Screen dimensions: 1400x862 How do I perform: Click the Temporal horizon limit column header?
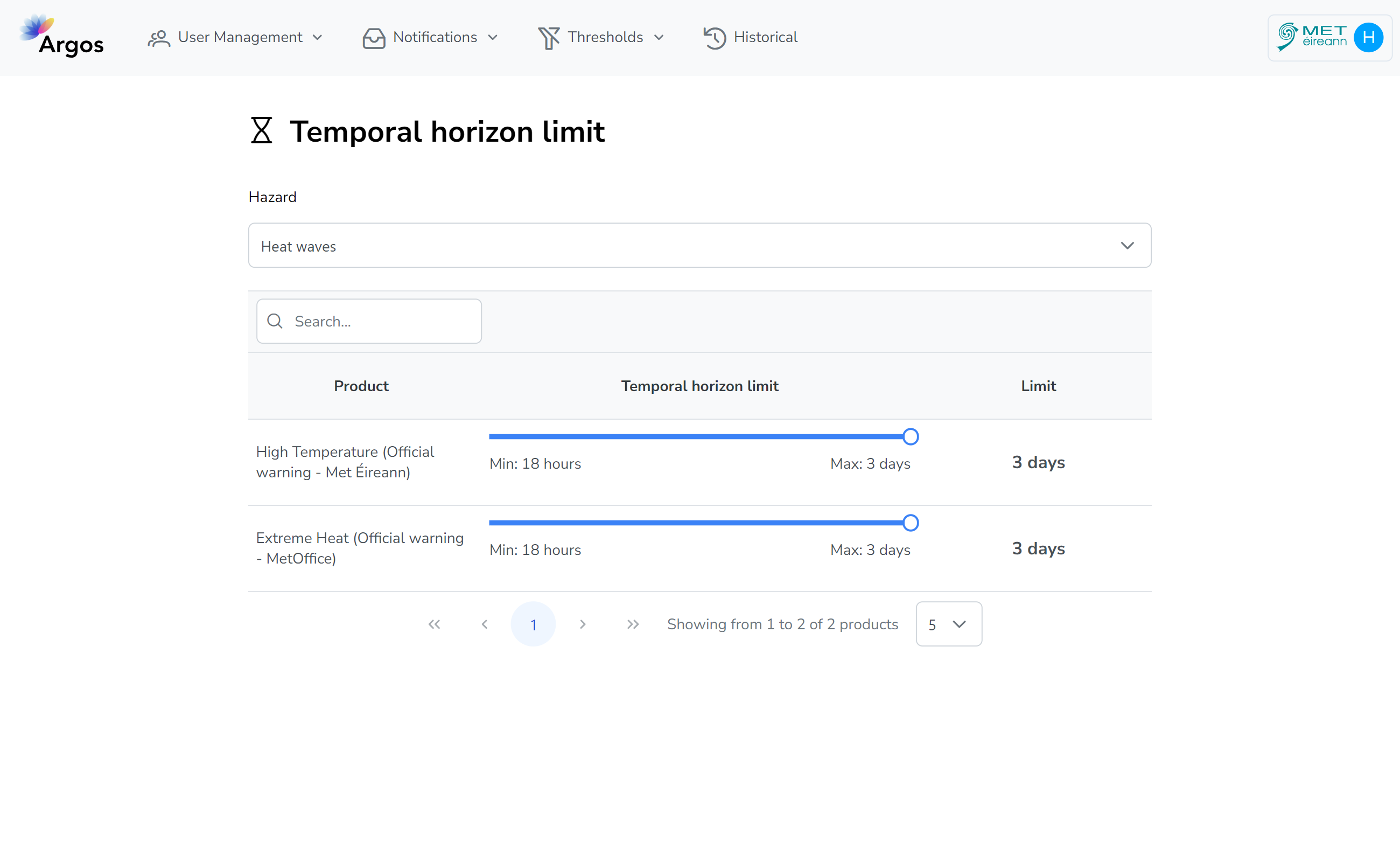[x=699, y=386]
